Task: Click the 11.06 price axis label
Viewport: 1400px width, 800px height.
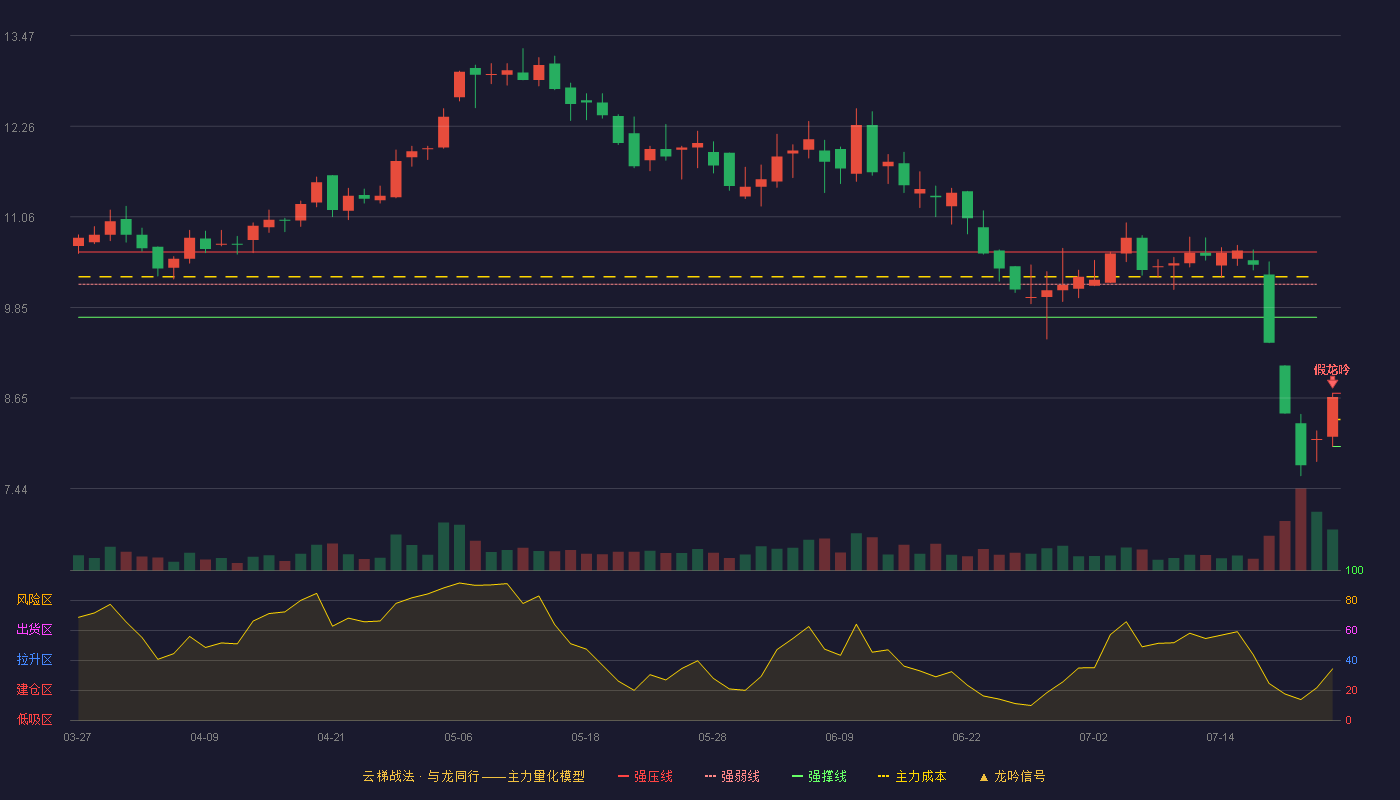Action: pyautogui.click(x=19, y=218)
